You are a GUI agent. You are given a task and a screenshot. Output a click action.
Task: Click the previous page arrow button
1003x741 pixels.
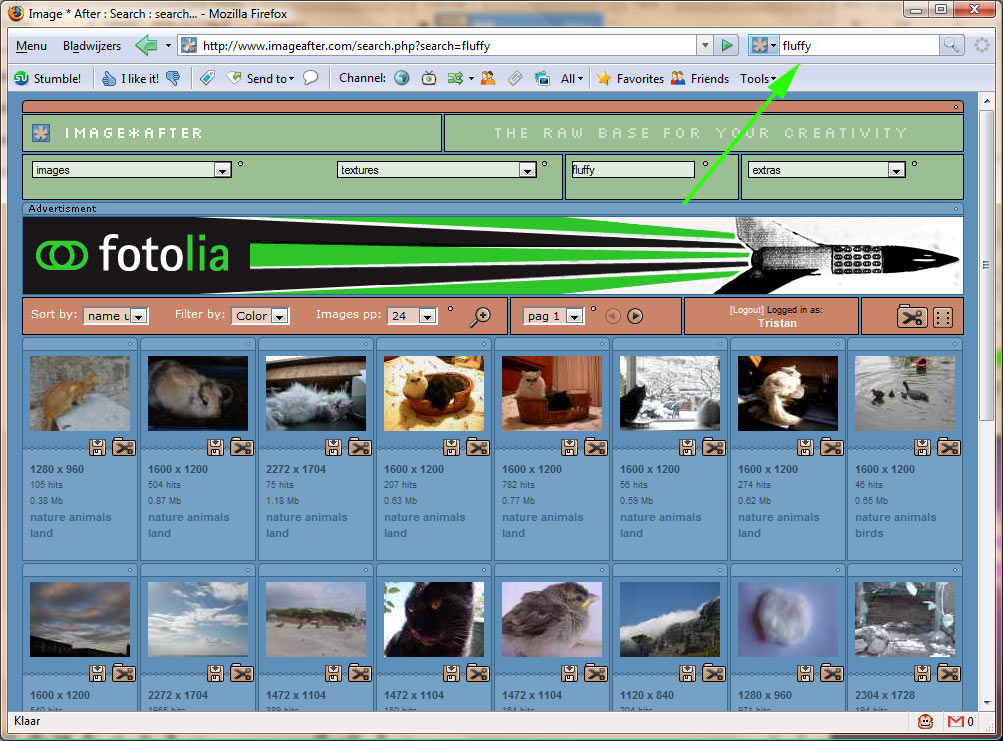pyautogui.click(x=613, y=316)
